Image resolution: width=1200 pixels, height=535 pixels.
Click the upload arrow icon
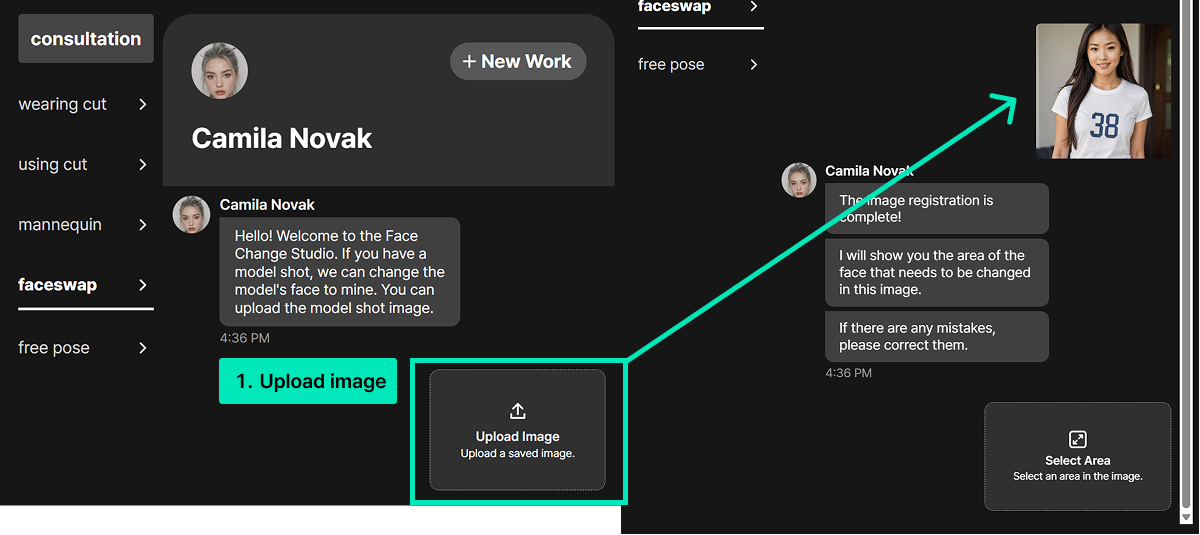(x=518, y=411)
